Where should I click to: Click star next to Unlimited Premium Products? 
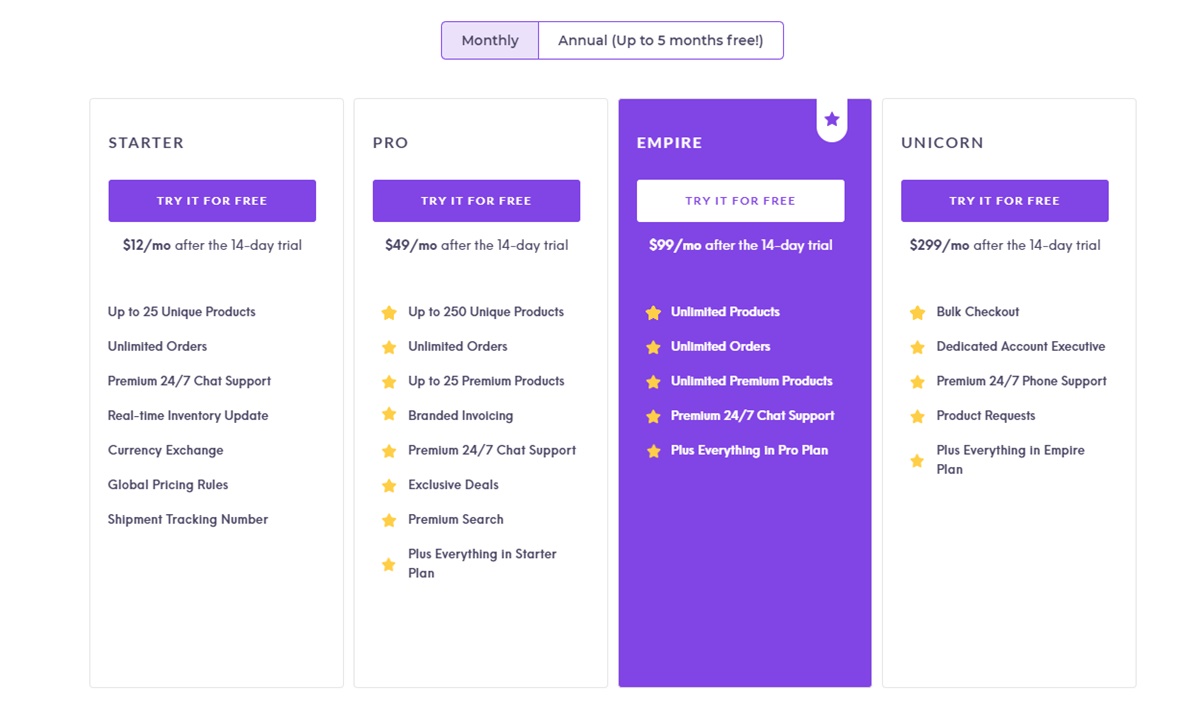[x=653, y=382]
